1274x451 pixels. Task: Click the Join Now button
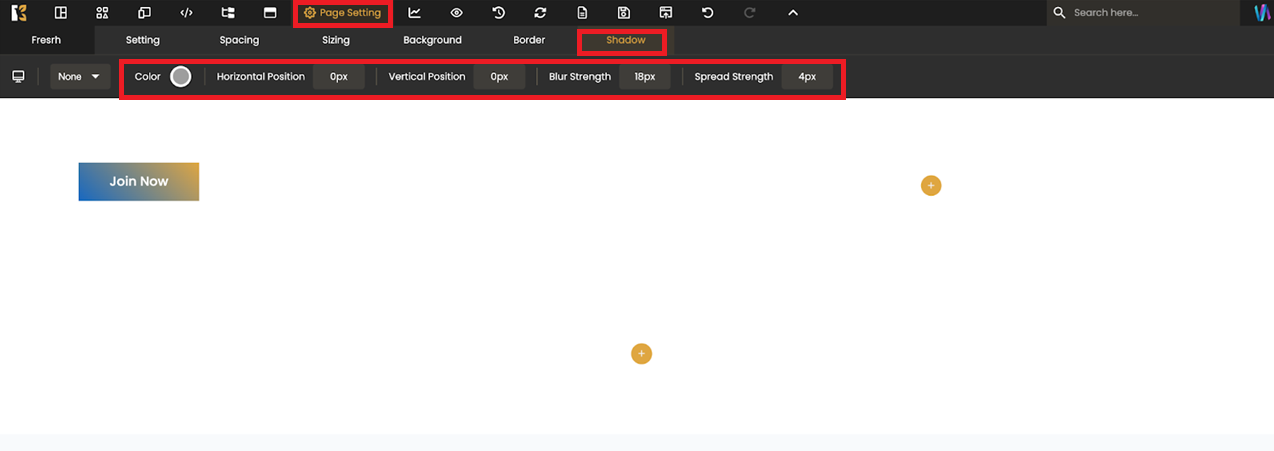[x=139, y=181]
